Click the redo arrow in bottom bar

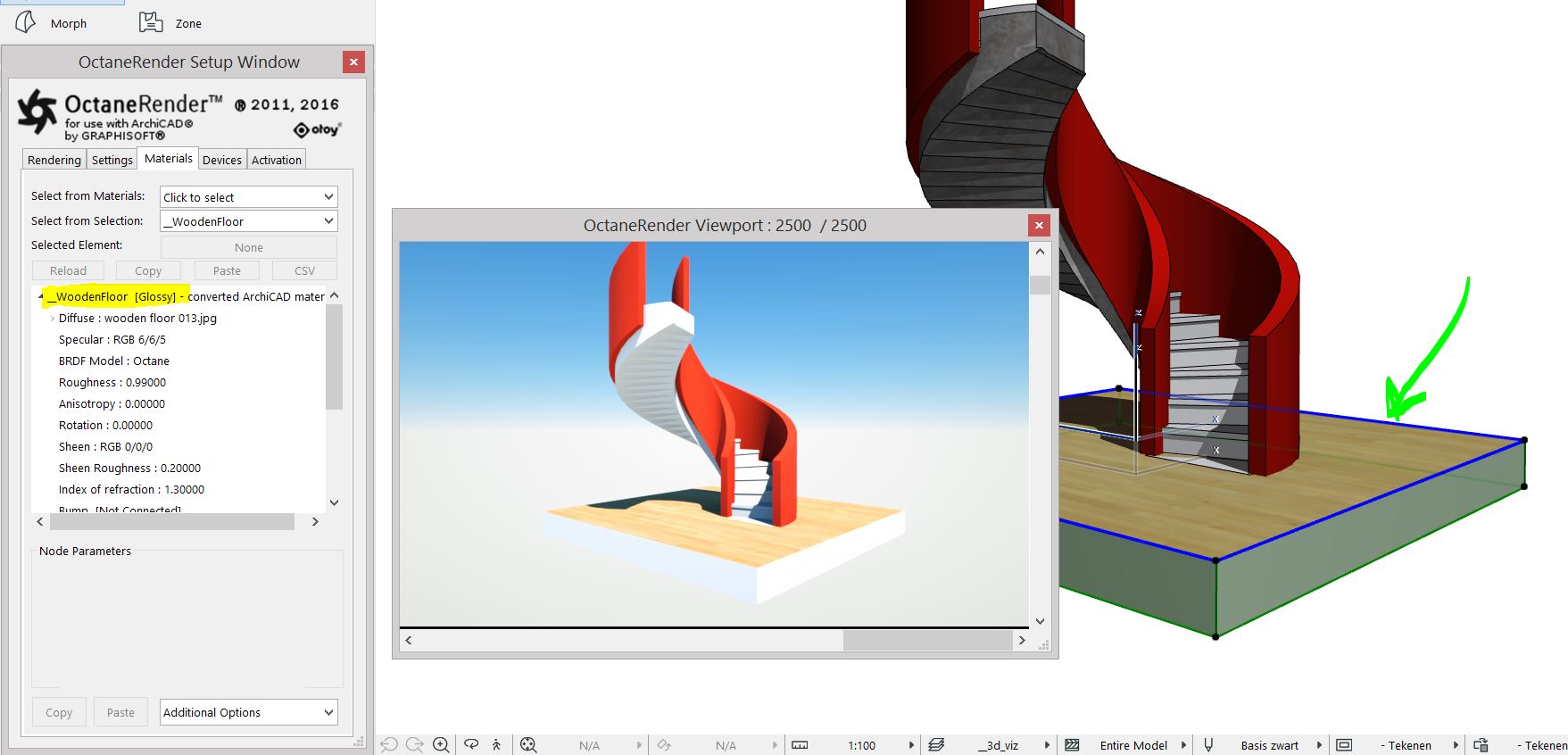[414, 745]
